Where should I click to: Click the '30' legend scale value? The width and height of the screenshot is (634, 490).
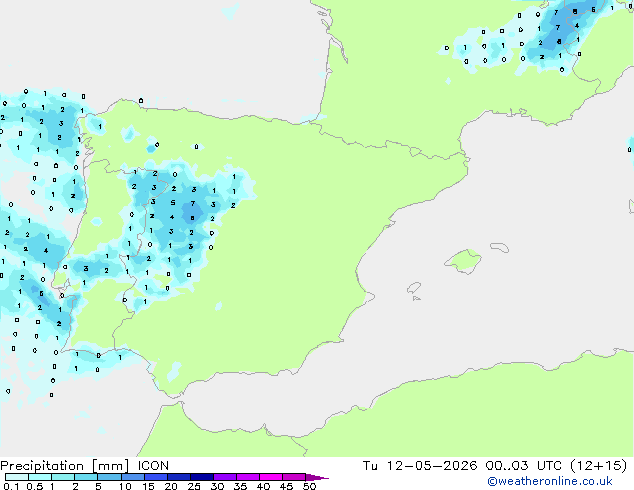[x=218, y=486]
